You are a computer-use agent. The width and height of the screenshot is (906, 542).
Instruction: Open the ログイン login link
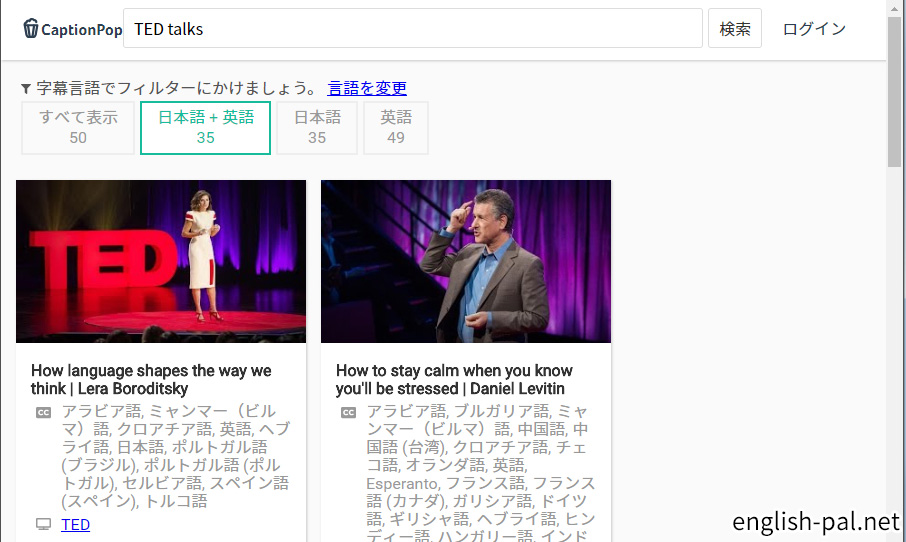click(x=814, y=29)
